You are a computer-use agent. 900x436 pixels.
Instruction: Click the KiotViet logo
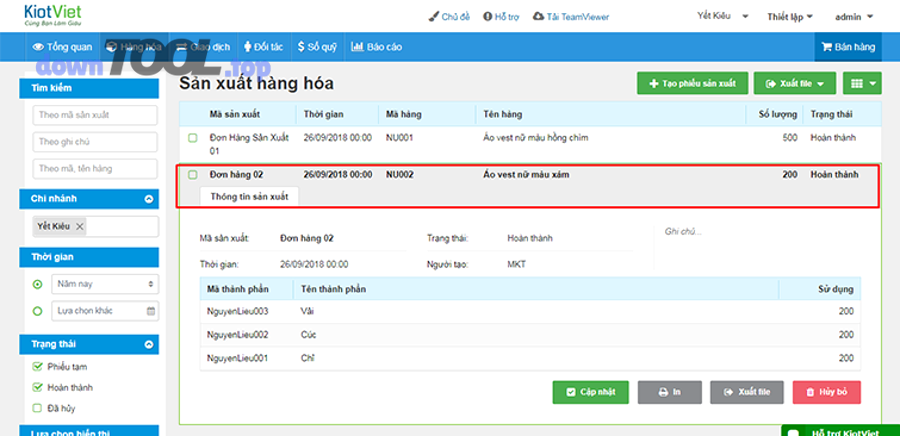(53, 16)
